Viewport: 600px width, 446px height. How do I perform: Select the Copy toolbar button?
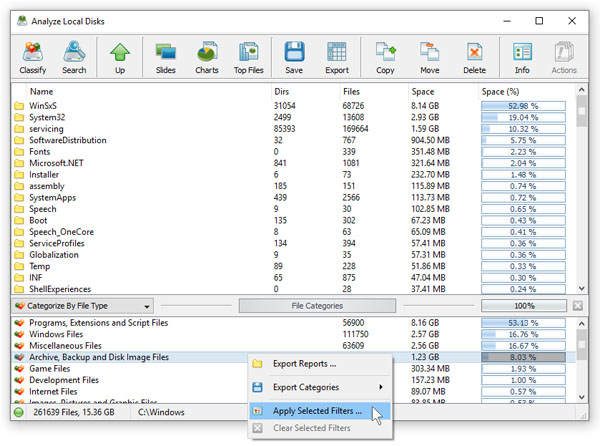[x=385, y=58]
